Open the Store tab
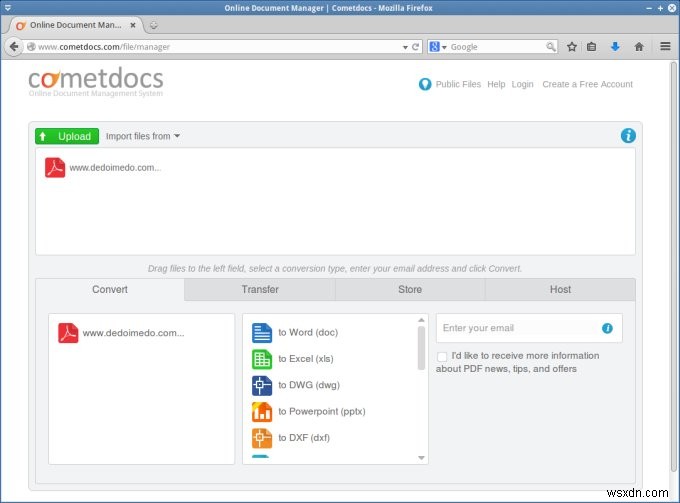The height and width of the screenshot is (503, 680). (410, 289)
